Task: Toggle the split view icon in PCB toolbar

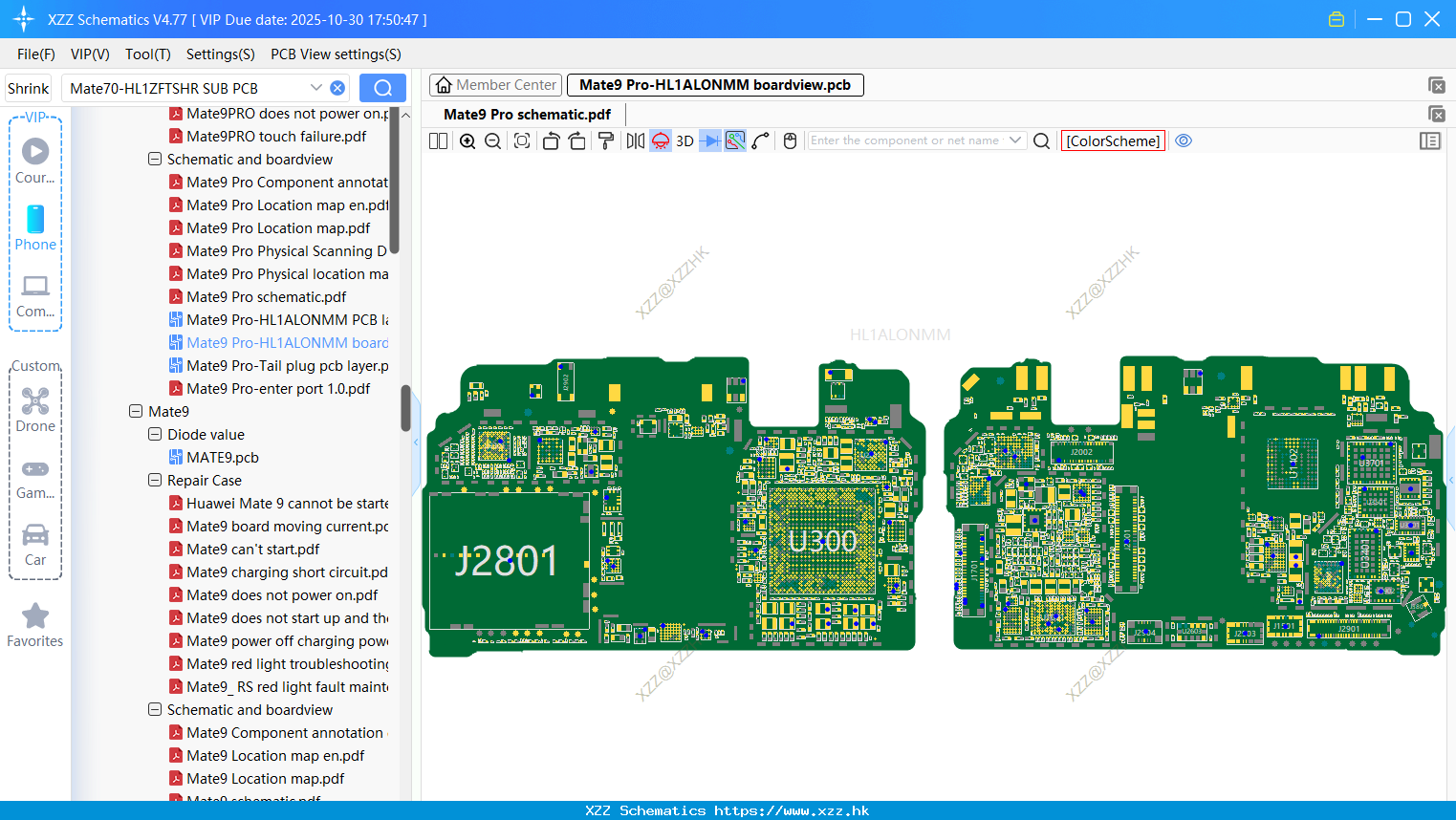Action: [438, 140]
